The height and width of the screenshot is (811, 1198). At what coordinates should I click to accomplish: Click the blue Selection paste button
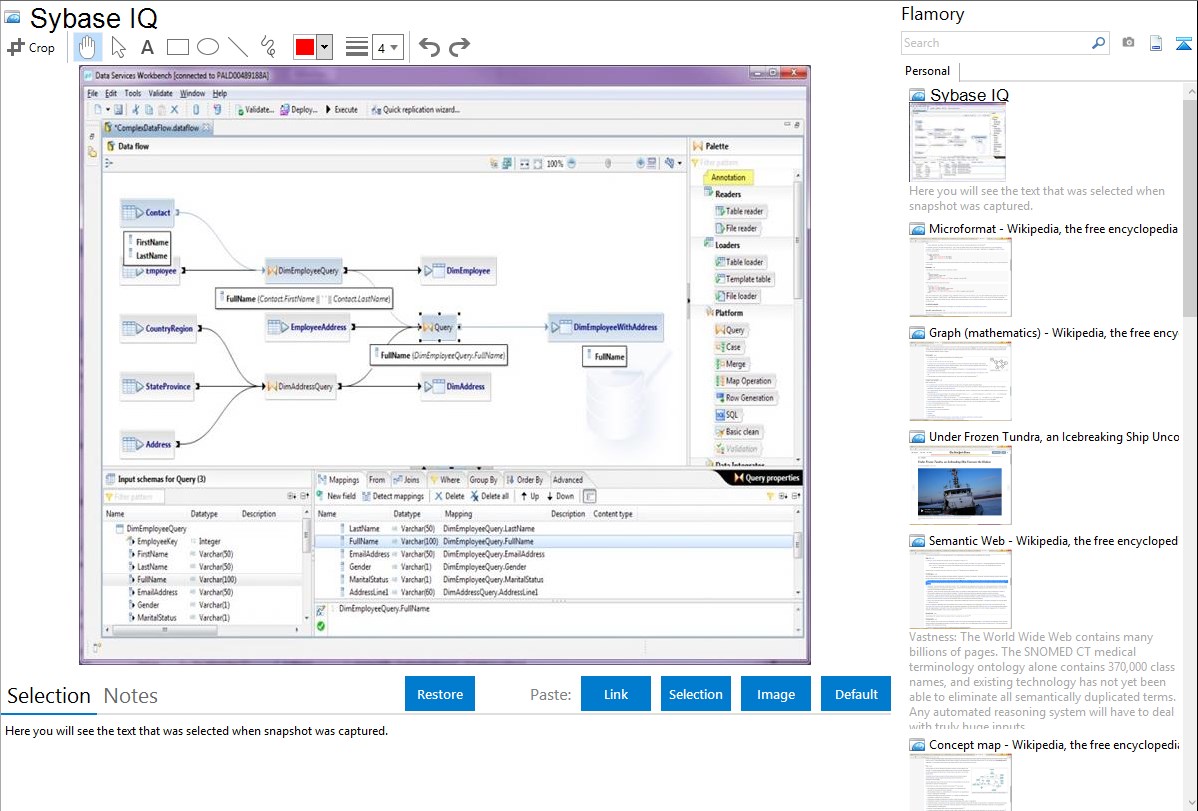click(x=695, y=694)
